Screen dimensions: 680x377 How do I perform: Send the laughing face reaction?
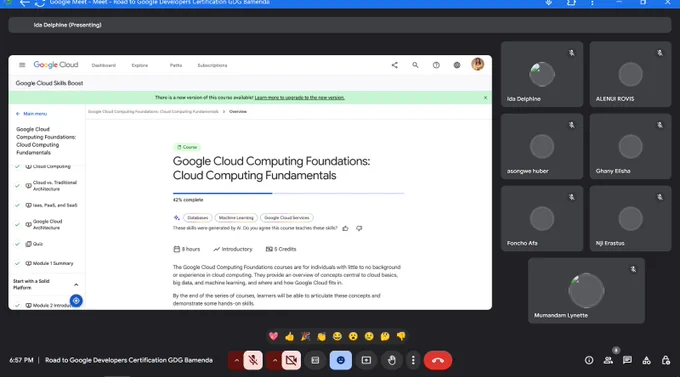point(337,336)
